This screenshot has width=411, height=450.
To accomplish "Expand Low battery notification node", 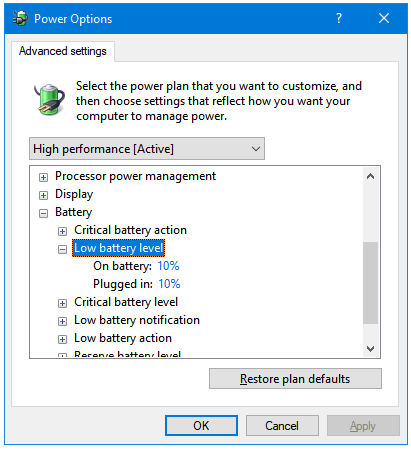I will pyautogui.click(x=62, y=321).
